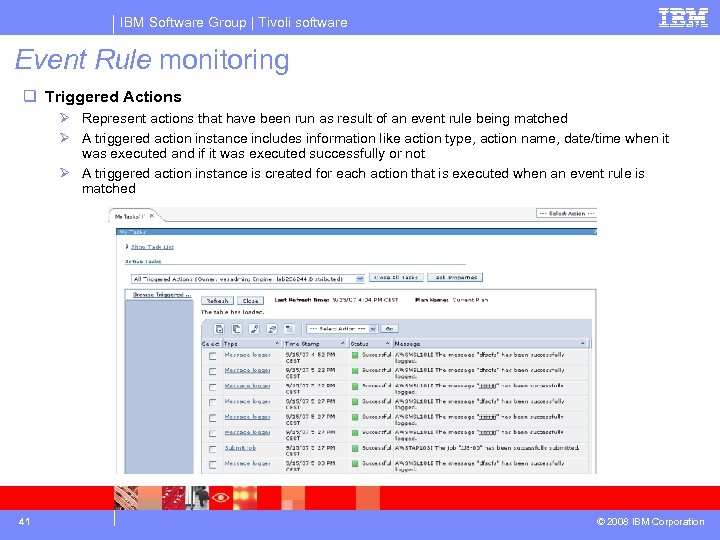This screenshot has height=540, width=720.
Task: Click the select-all rows toolbar icon
Action: click(219, 329)
